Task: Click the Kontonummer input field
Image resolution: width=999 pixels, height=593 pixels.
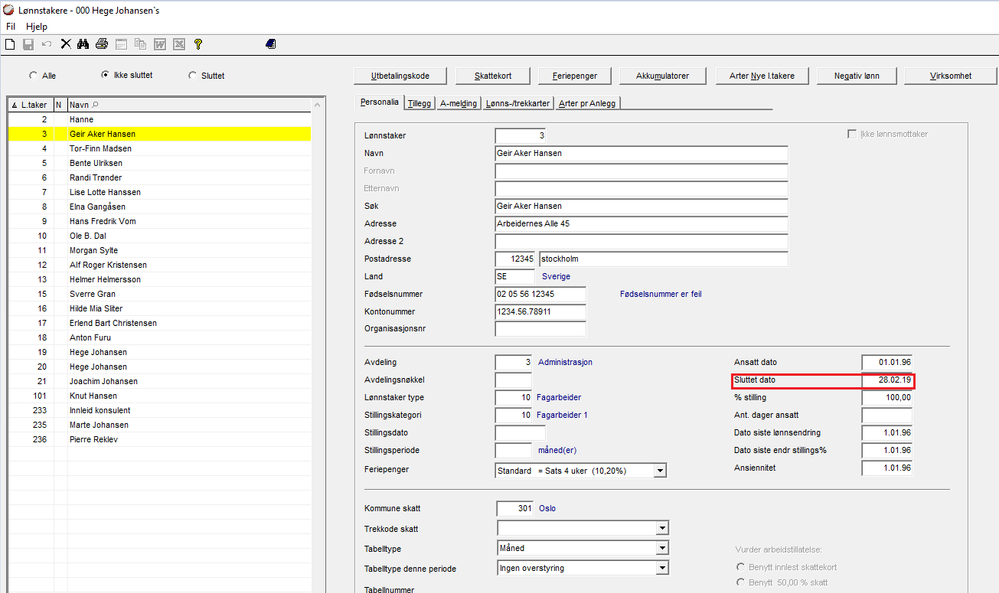Action: point(540,312)
